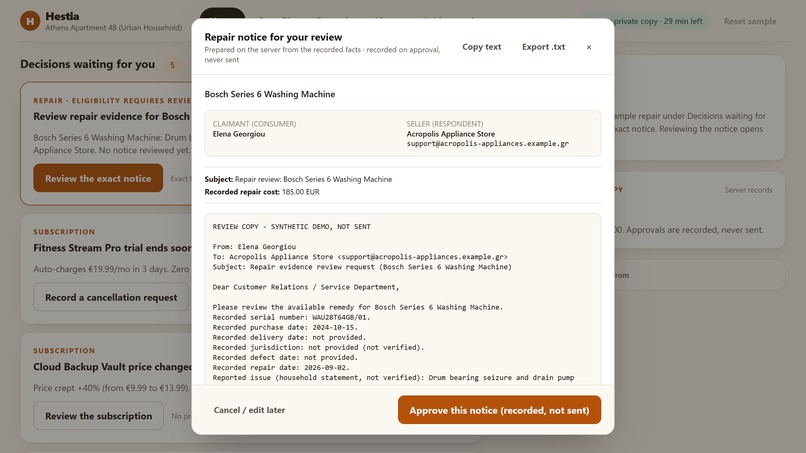806x453 pixels.
Task: Export the notice as .txt
Action: [543, 47]
